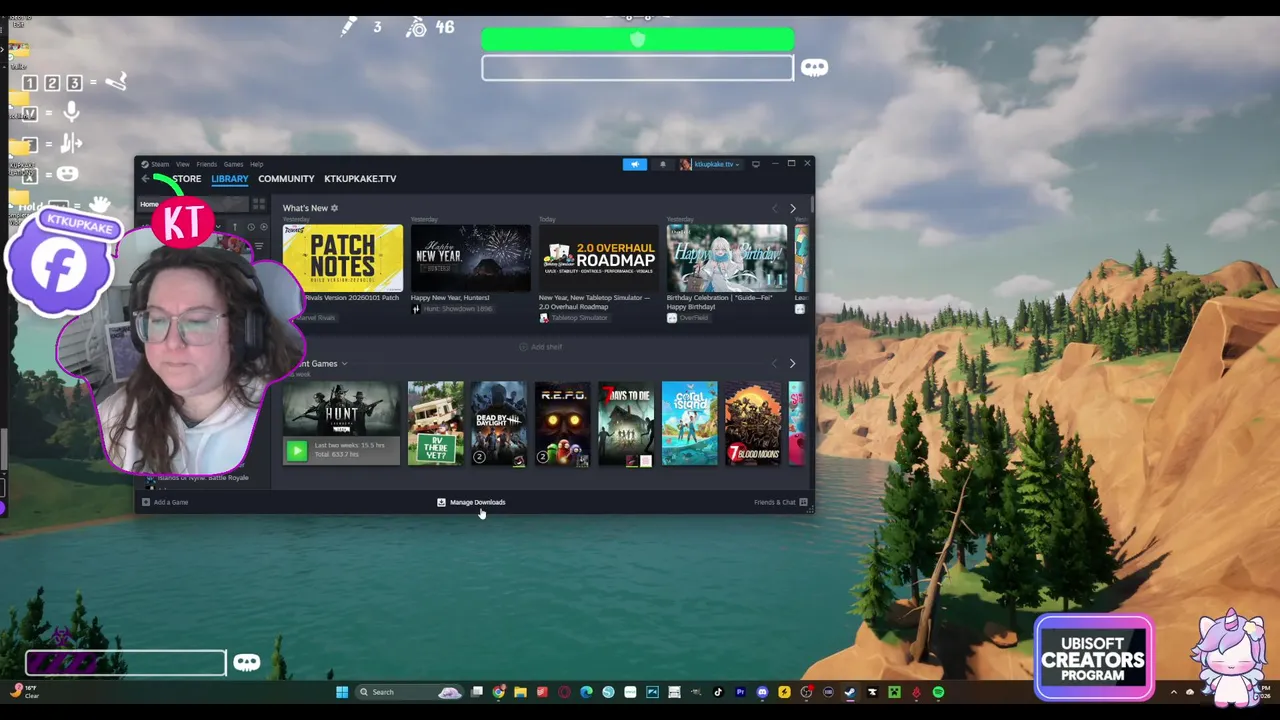Viewport: 1280px width, 720px height.
Task: Play Hunt: Showdown with green play button
Action: coord(296,452)
